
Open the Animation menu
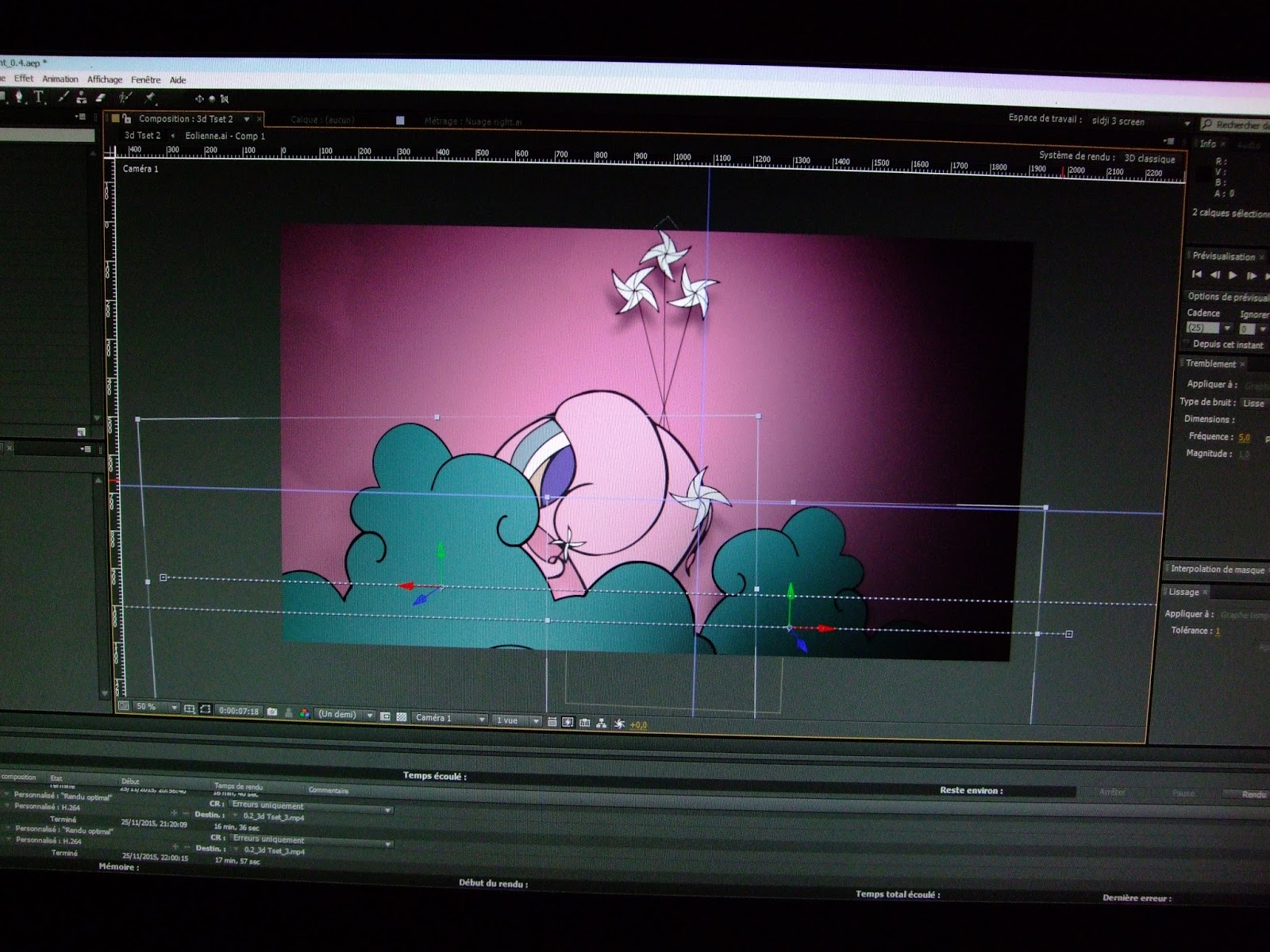[60, 79]
